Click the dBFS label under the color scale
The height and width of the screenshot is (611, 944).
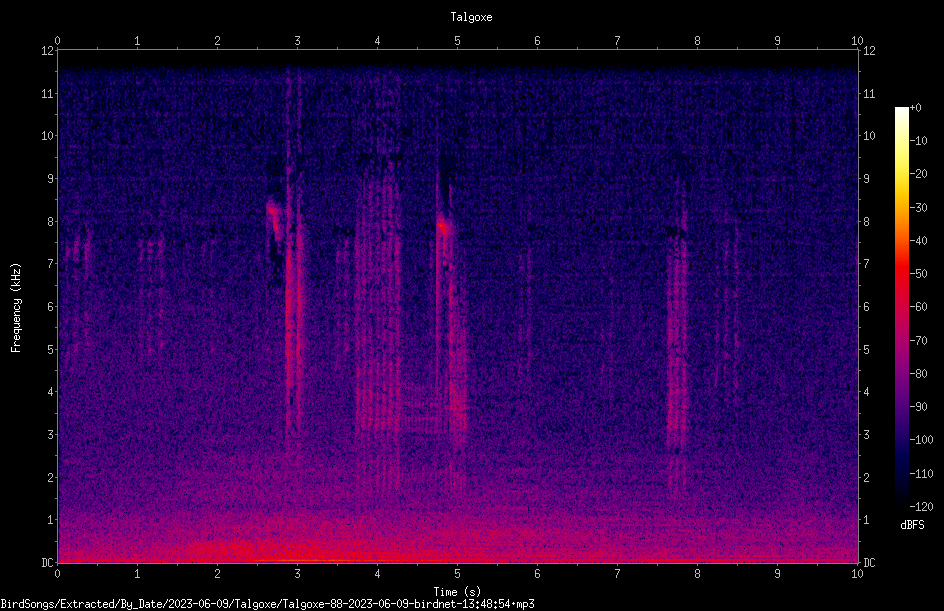912,525
